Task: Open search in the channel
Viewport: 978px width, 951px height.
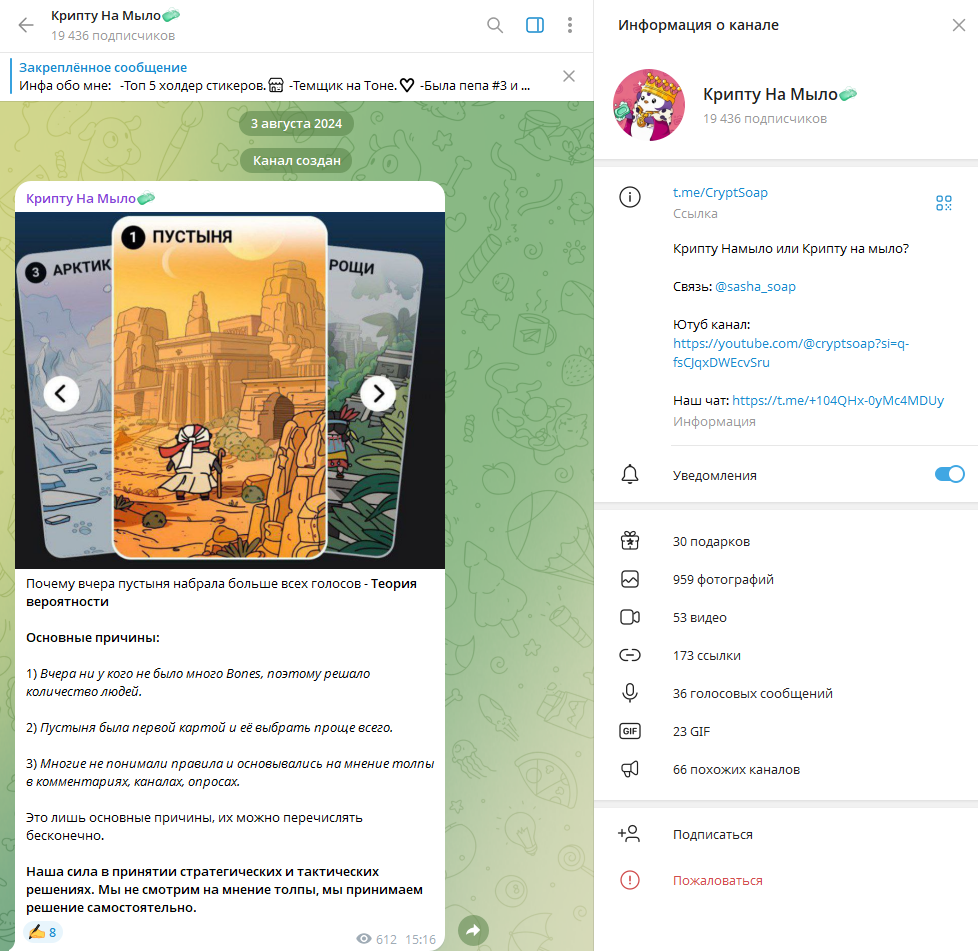Action: pyautogui.click(x=495, y=25)
